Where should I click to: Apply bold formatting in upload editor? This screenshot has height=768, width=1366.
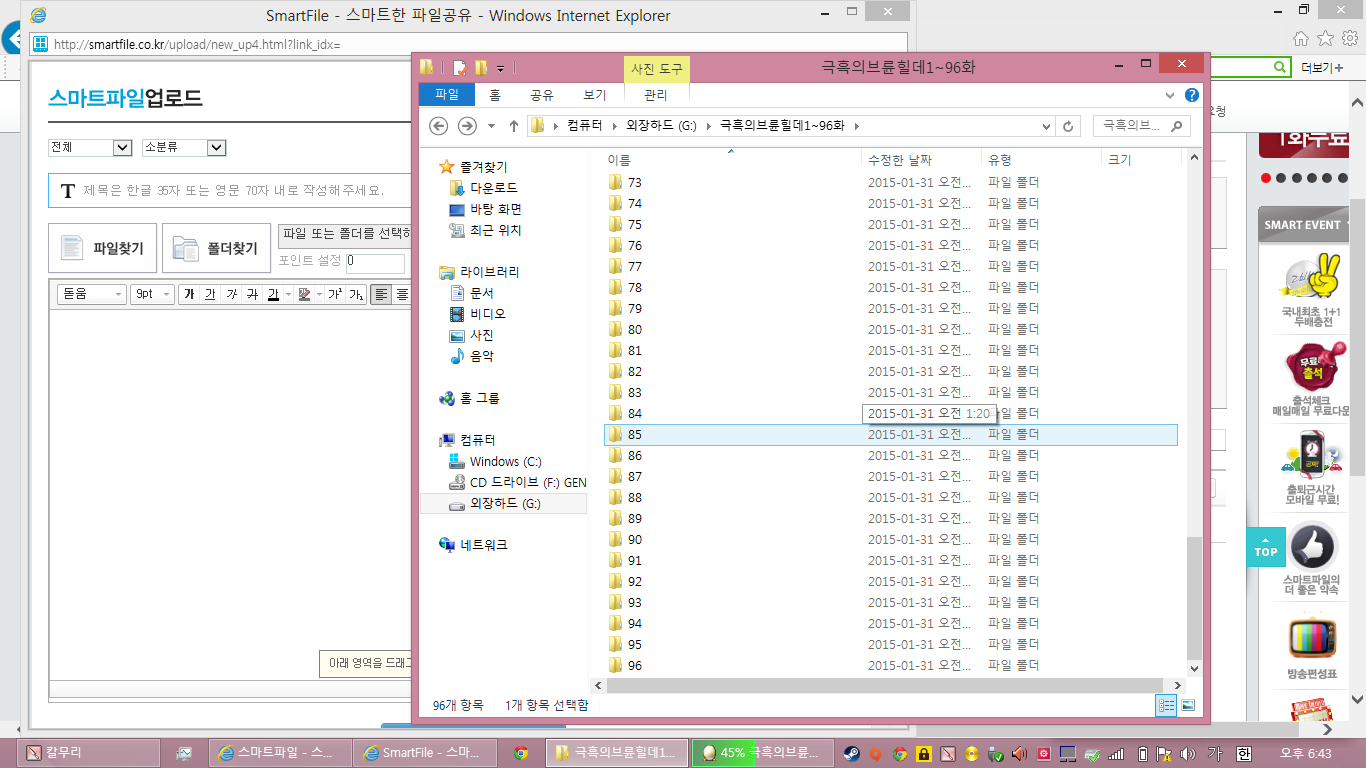pos(188,294)
